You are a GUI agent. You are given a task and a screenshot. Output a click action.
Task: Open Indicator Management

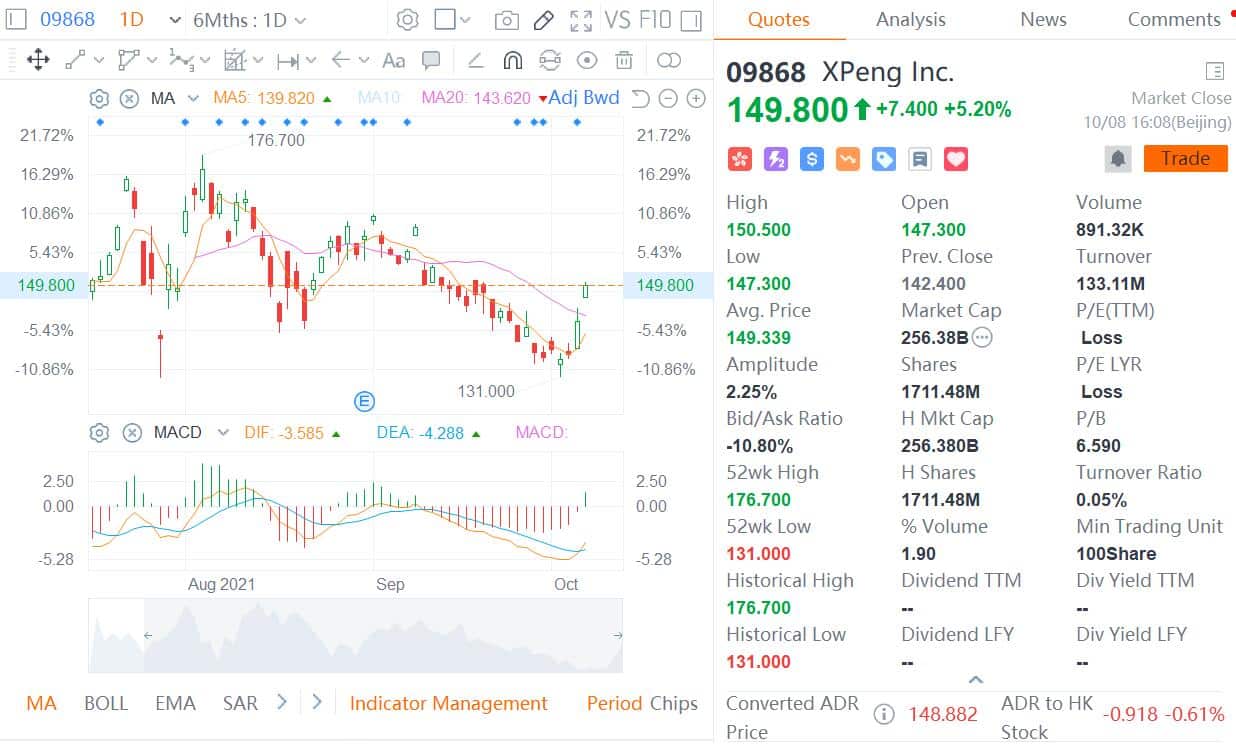coord(448,703)
